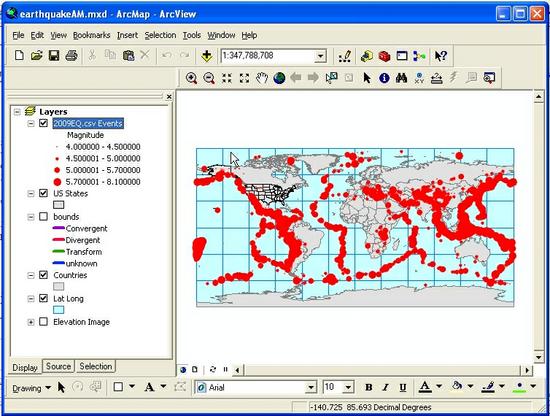Open the Bookmarks menu
This screenshot has height=416, width=550.
click(x=92, y=35)
